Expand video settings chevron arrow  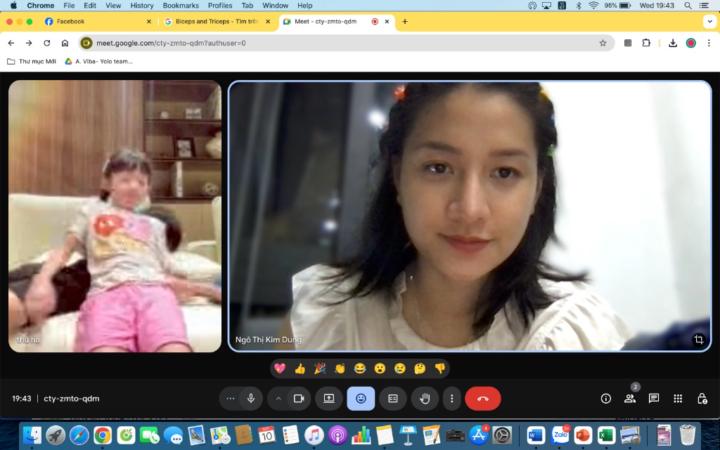point(278,398)
